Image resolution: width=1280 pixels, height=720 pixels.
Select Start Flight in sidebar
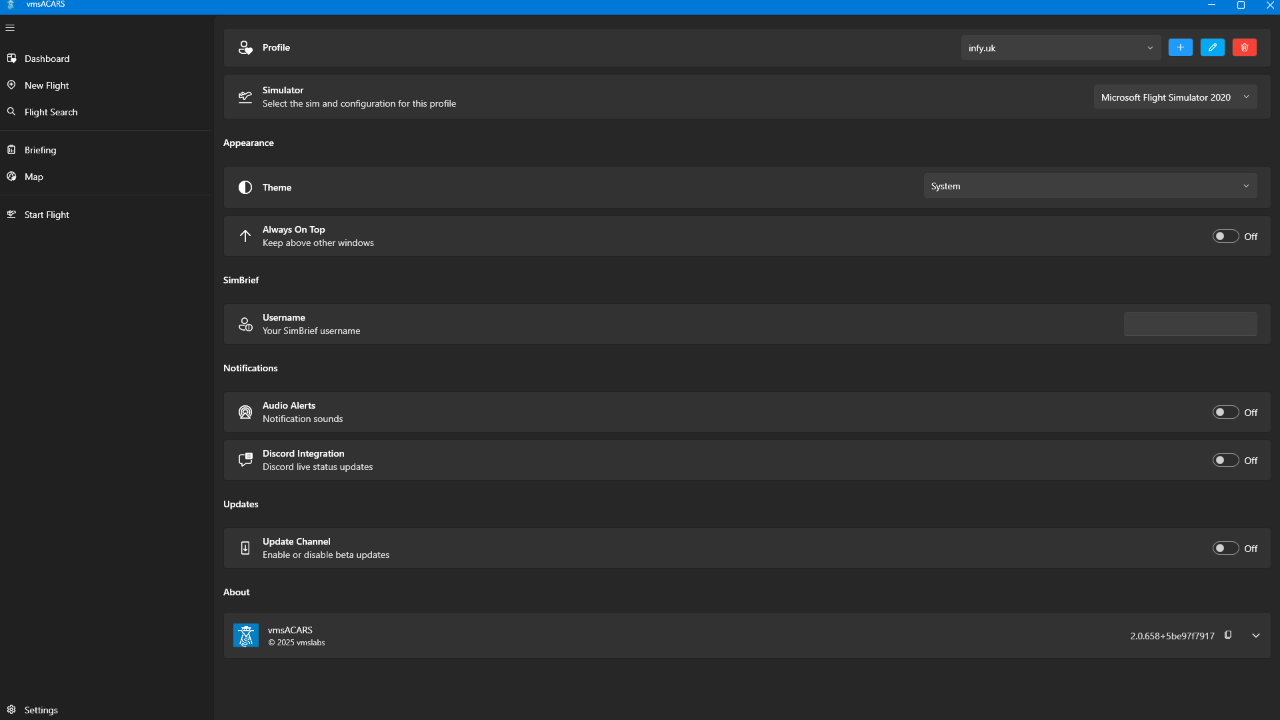(x=46, y=214)
